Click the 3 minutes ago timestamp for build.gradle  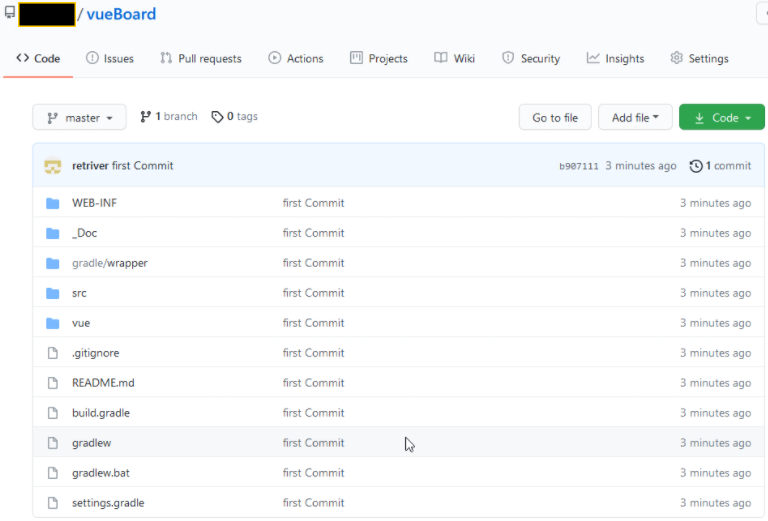coord(716,413)
